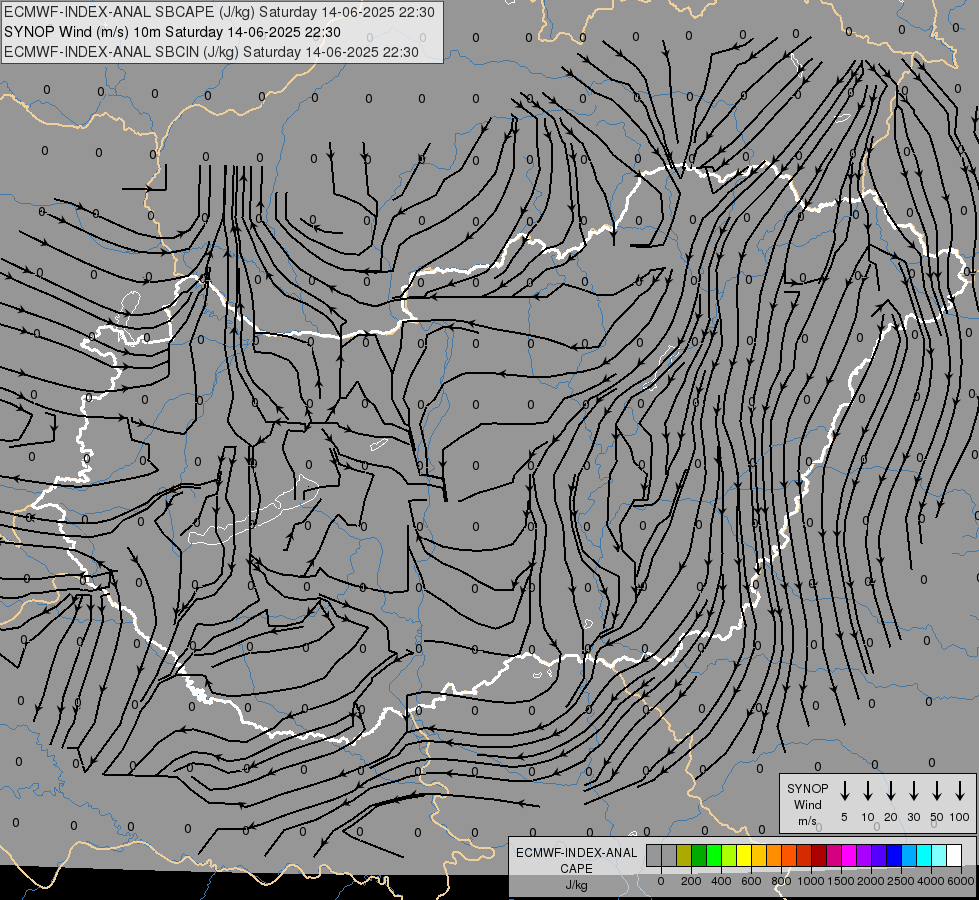Click the '100' wind speed legend number

pos(960,817)
